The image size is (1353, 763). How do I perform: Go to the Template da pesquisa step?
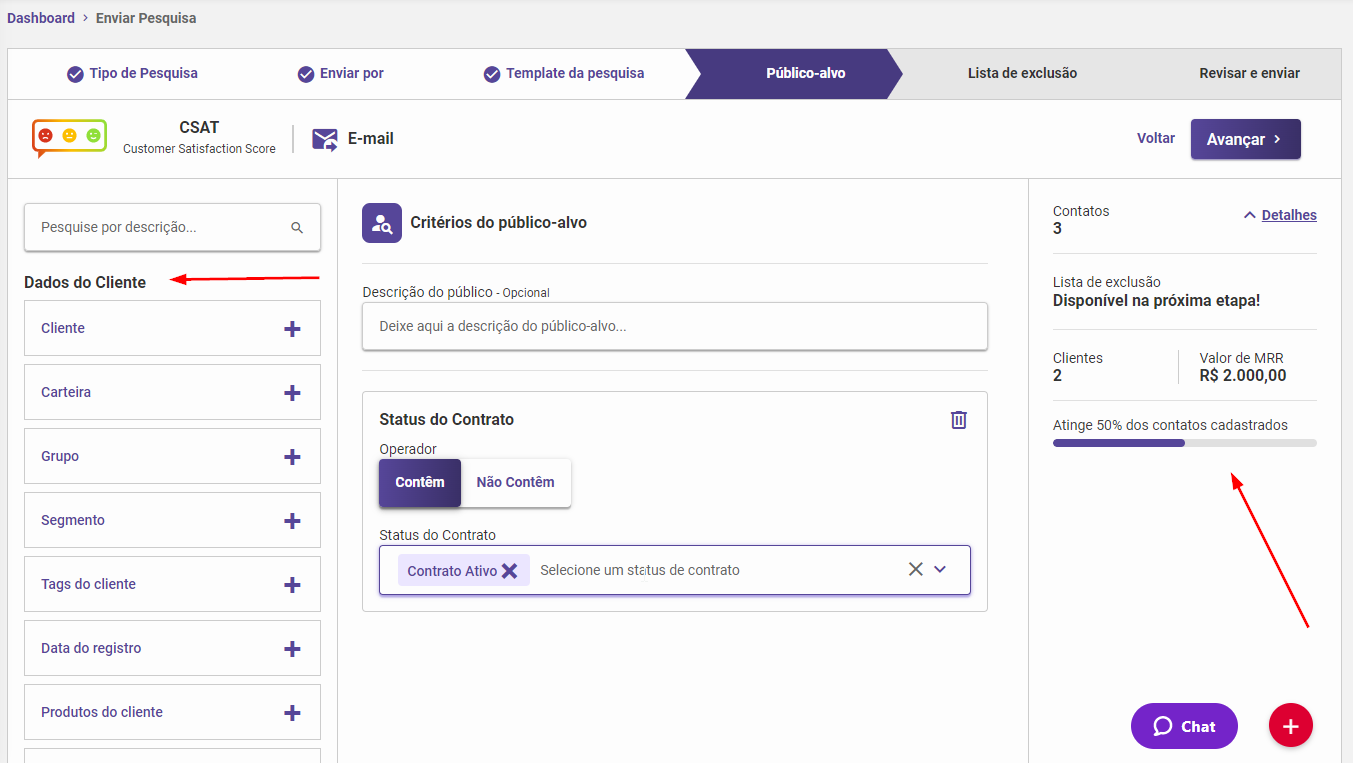coord(564,74)
